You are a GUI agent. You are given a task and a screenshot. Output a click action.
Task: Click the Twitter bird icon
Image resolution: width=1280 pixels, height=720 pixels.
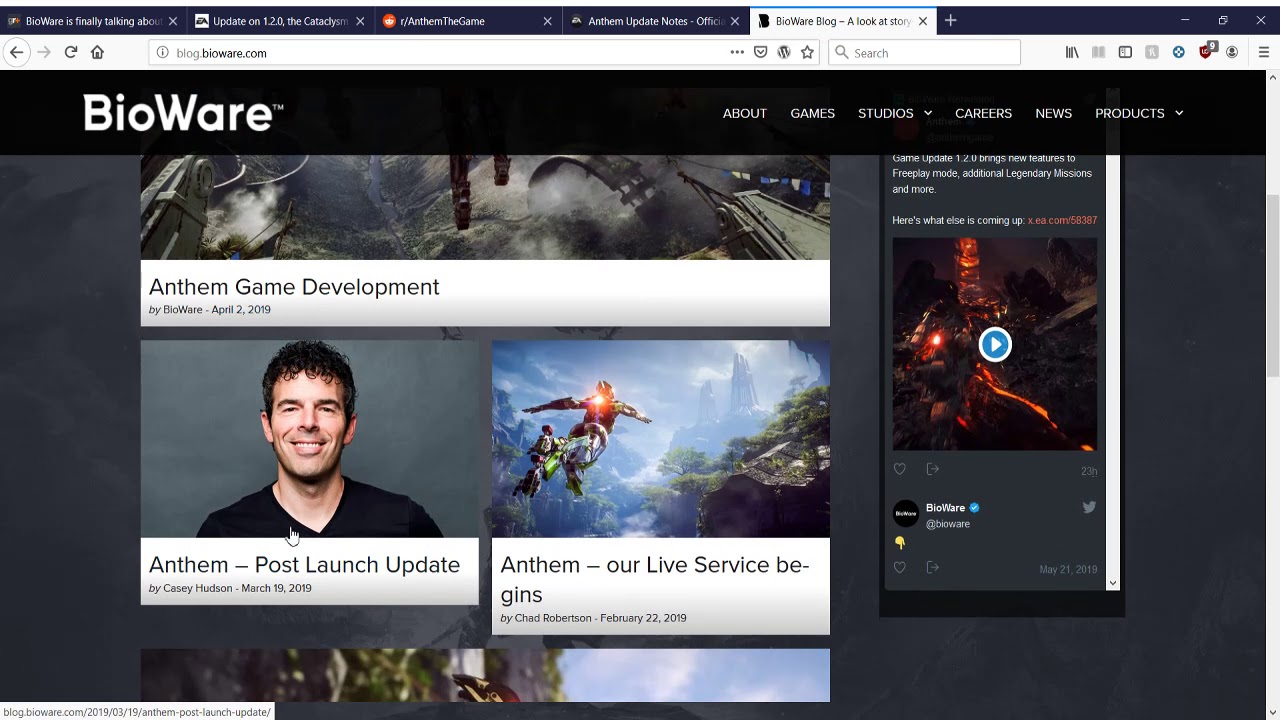coord(1089,507)
